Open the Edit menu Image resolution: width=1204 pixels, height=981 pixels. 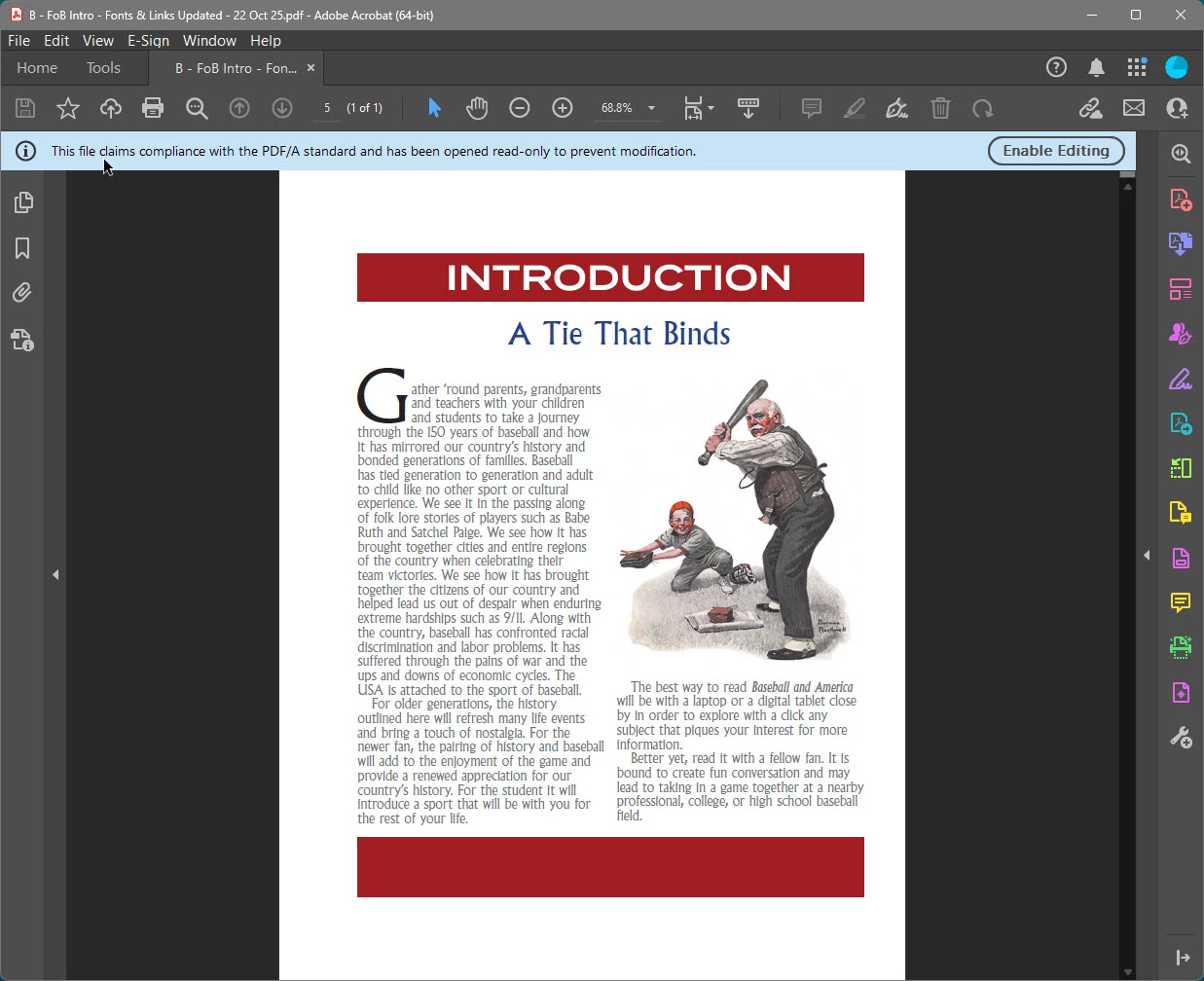(56, 40)
